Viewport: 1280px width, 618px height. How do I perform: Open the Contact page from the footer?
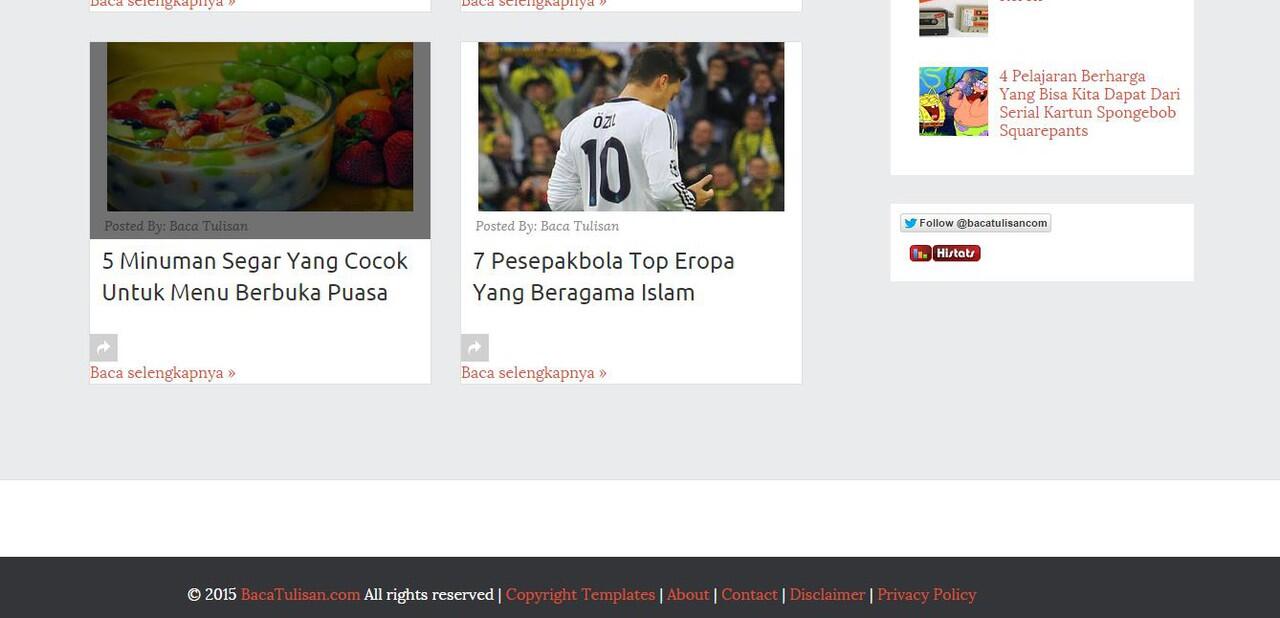tap(749, 594)
